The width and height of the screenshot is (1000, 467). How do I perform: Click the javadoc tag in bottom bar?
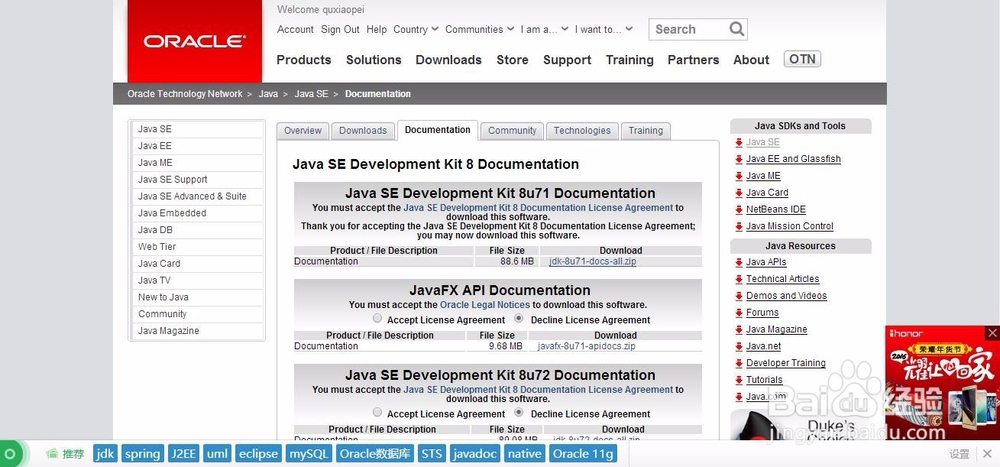[475, 454]
